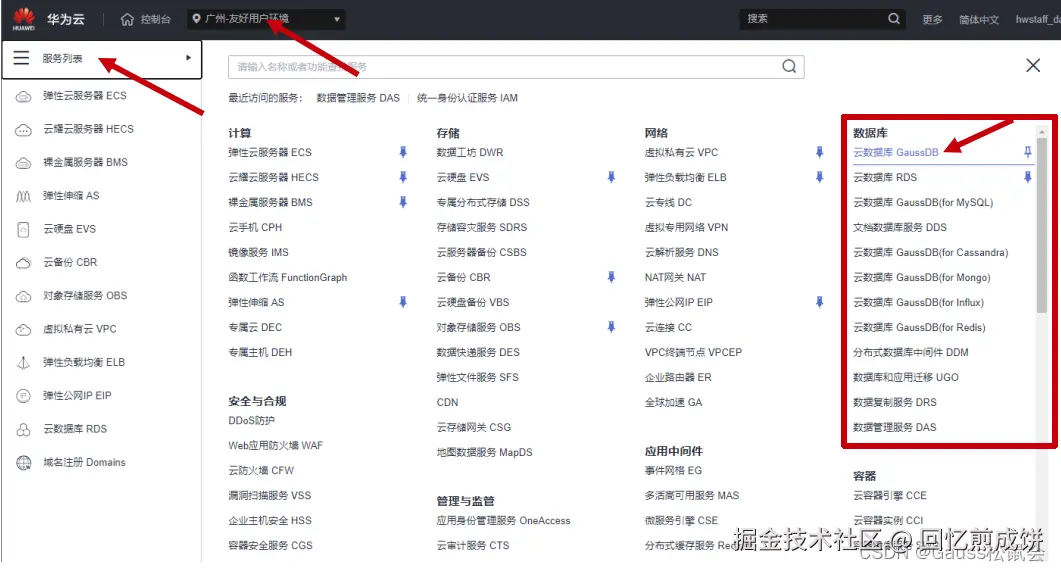
Task: Click the RDS database sidebar icon
Action: tap(24, 429)
